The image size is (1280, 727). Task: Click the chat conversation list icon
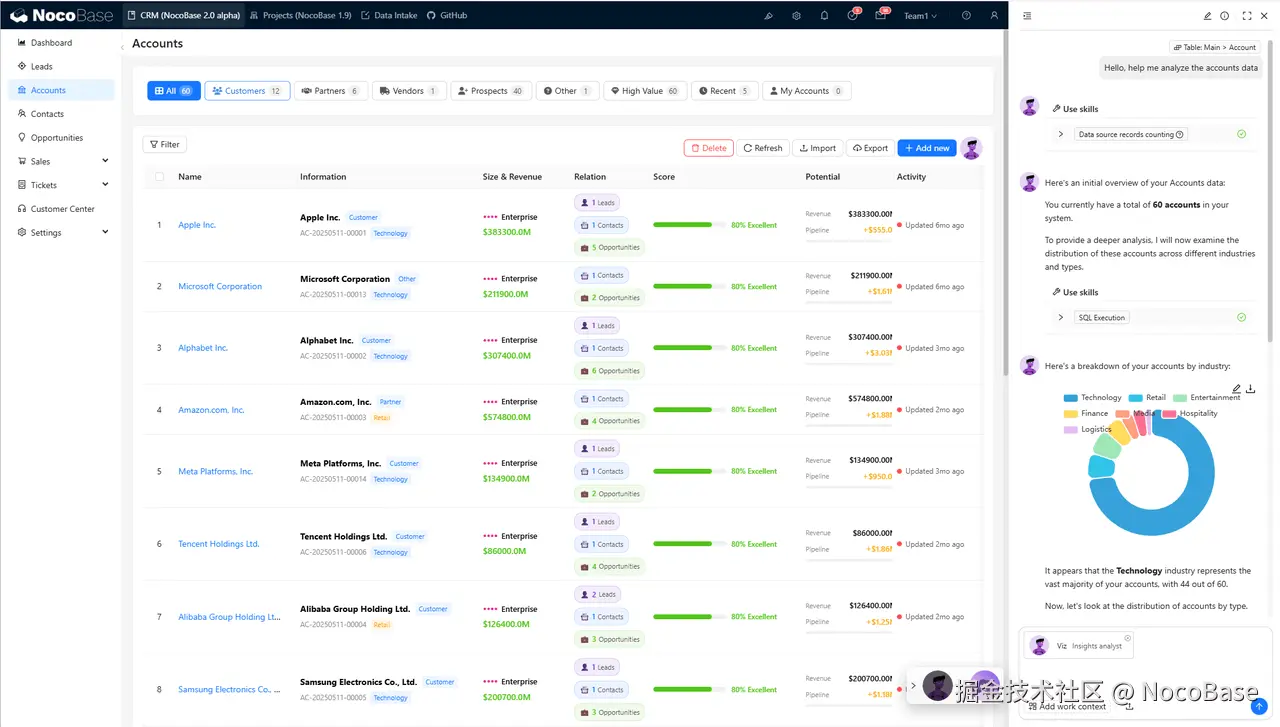coord(1027,16)
